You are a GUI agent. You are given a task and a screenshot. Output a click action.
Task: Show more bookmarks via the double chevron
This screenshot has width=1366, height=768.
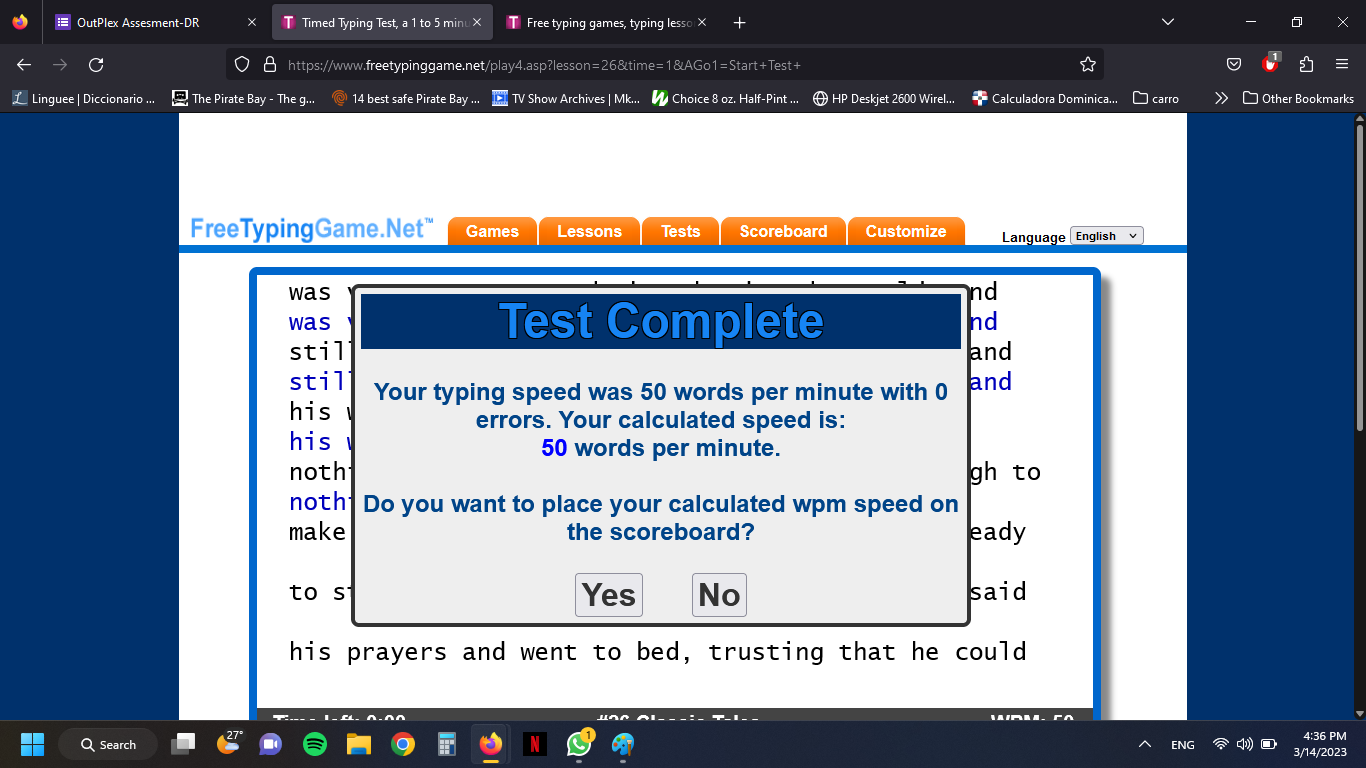click(1221, 98)
